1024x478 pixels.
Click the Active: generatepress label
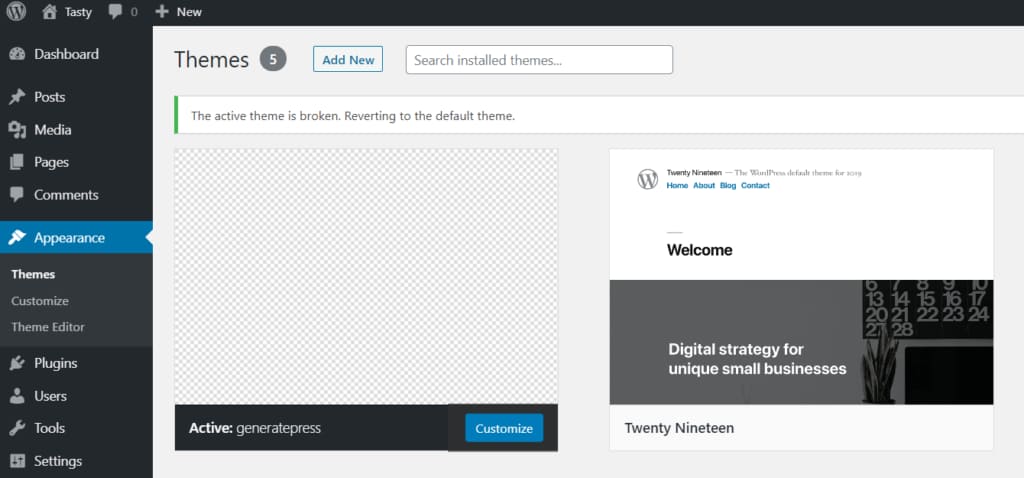click(255, 428)
